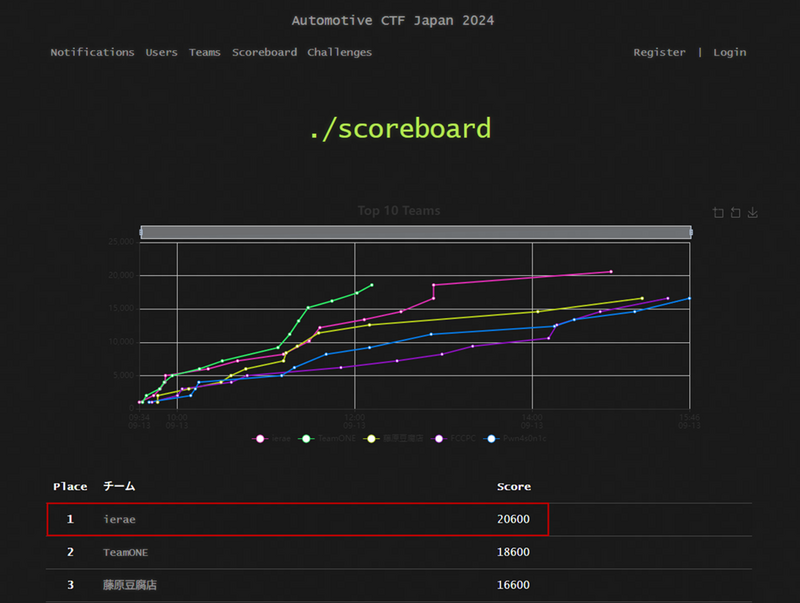Viewport: 800px width, 603px height.
Task: Open the ierae team link
Action: coord(118,519)
